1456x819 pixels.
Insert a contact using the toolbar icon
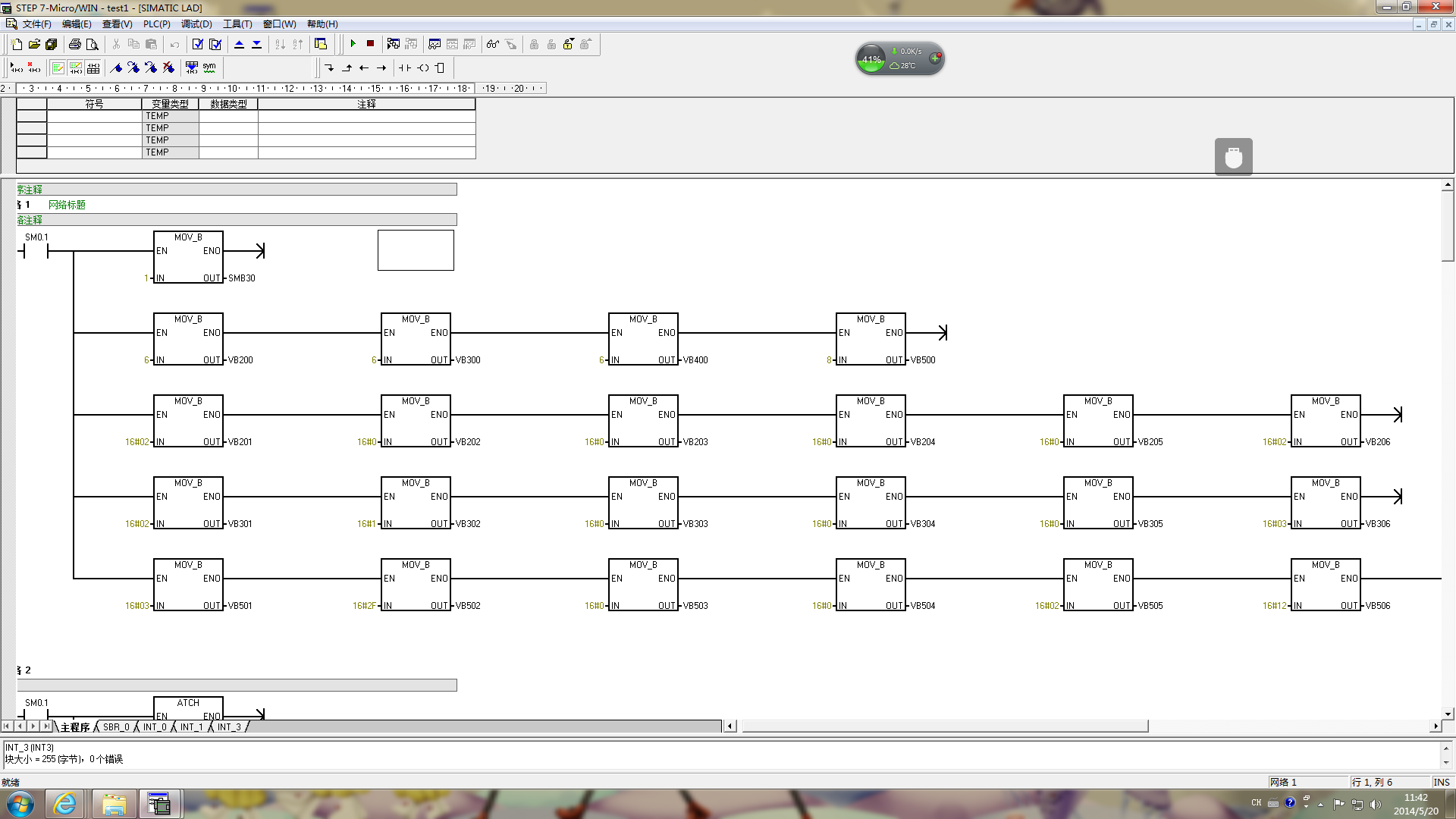pos(405,67)
